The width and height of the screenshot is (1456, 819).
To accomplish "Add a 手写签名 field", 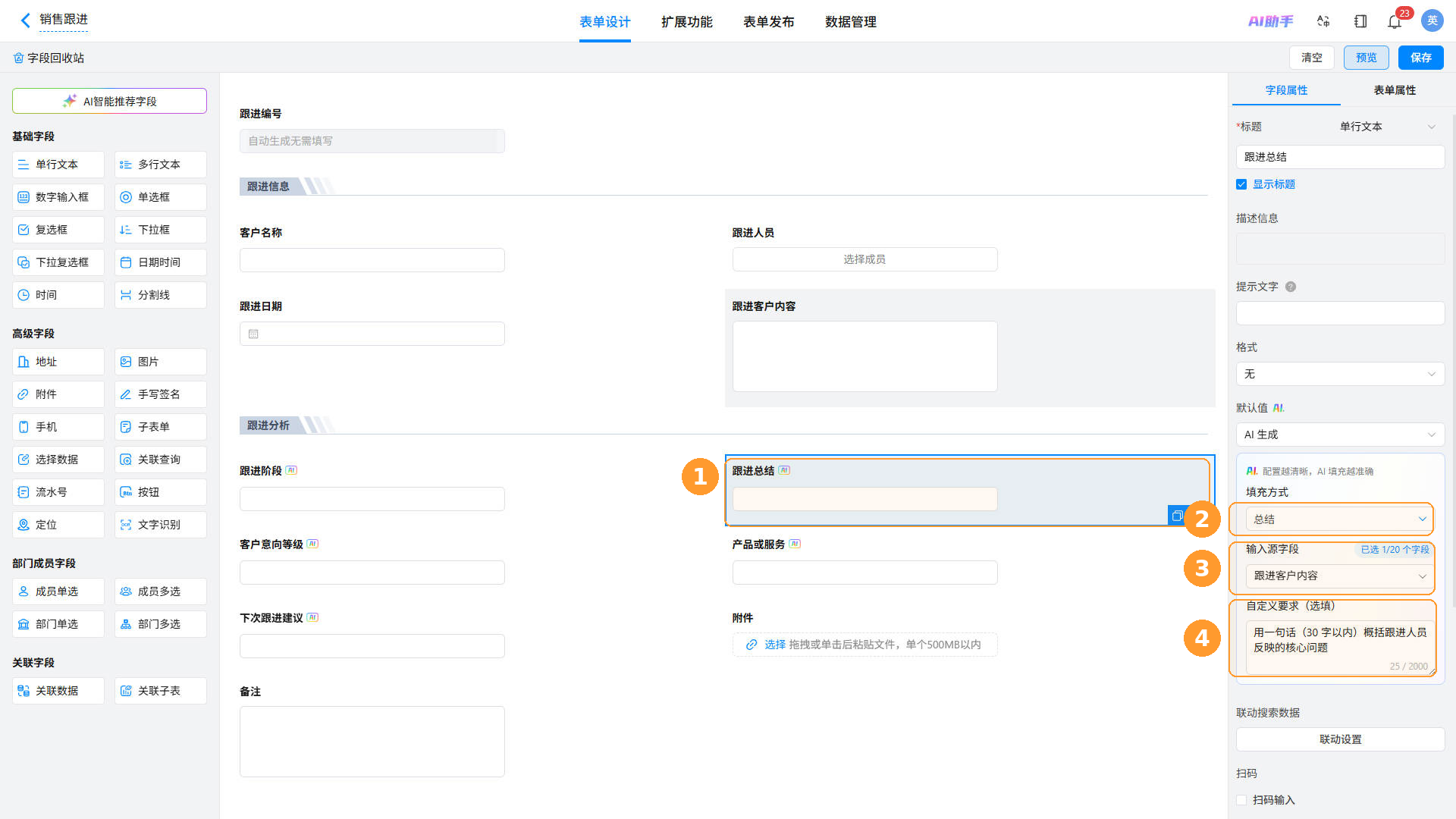I will 161,394.
